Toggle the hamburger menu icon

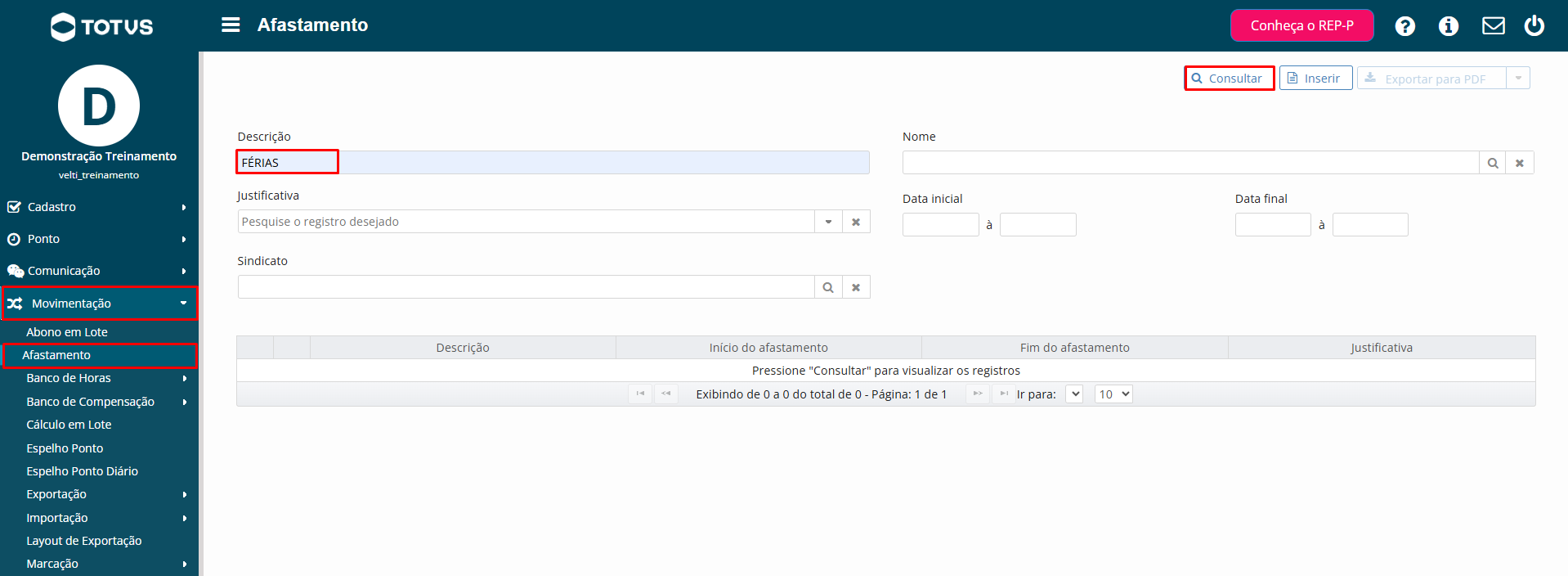[x=231, y=25]
